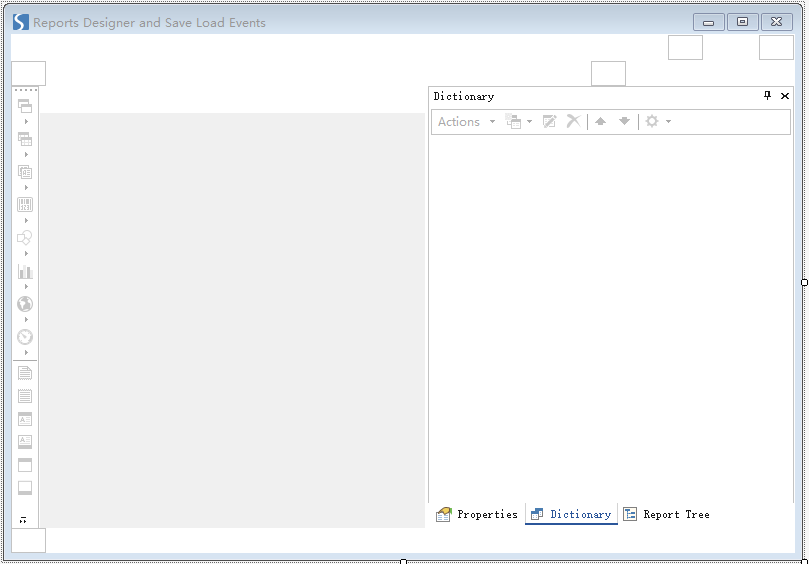Expand the Bands category arrow
The image size is (809, 564).
[x=26, y=122]
